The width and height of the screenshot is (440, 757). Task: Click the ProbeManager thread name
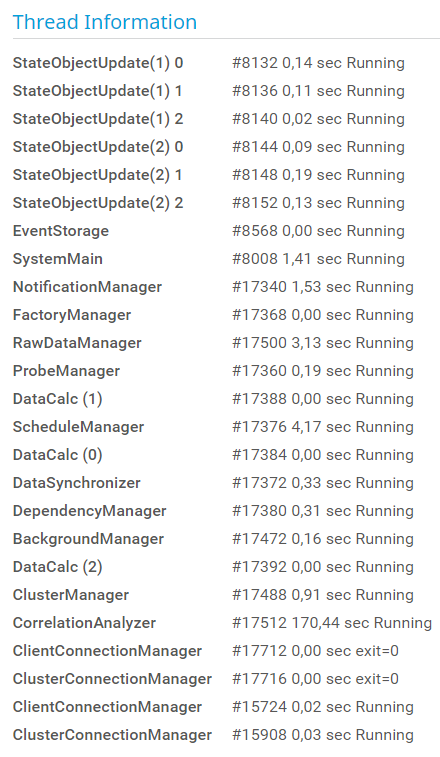pos(66,371)
